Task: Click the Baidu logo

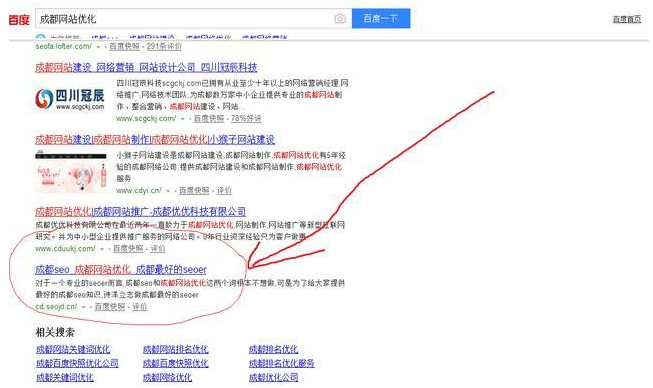Action: (x=19, y=20)
